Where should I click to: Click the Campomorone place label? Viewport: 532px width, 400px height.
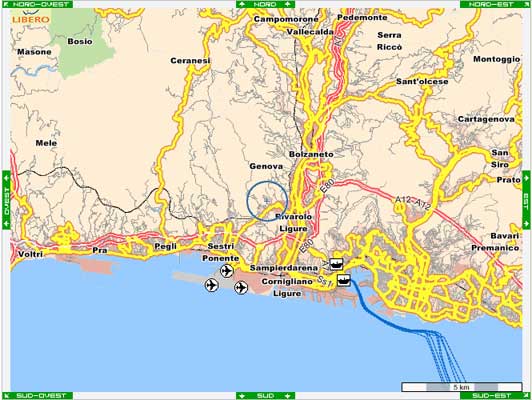286,19
